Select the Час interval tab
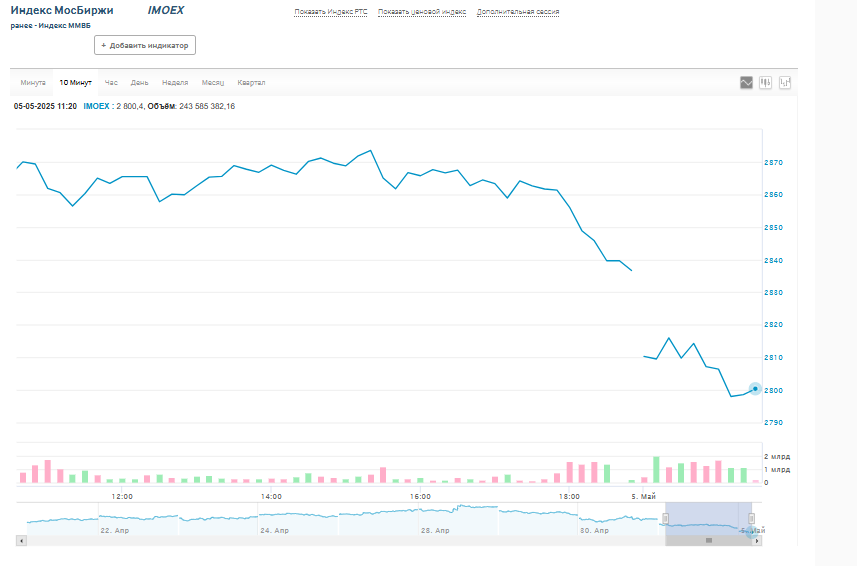Viewport: 857px width, 566px height. (x=111, y=82)
